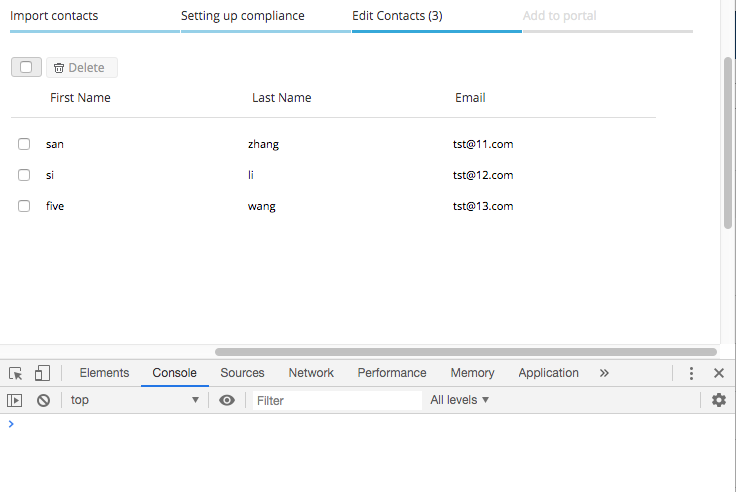736x492 pixels.
Task: Toggle the device toolbar icon
Action: pyautogui.click(x=42, y=373)
